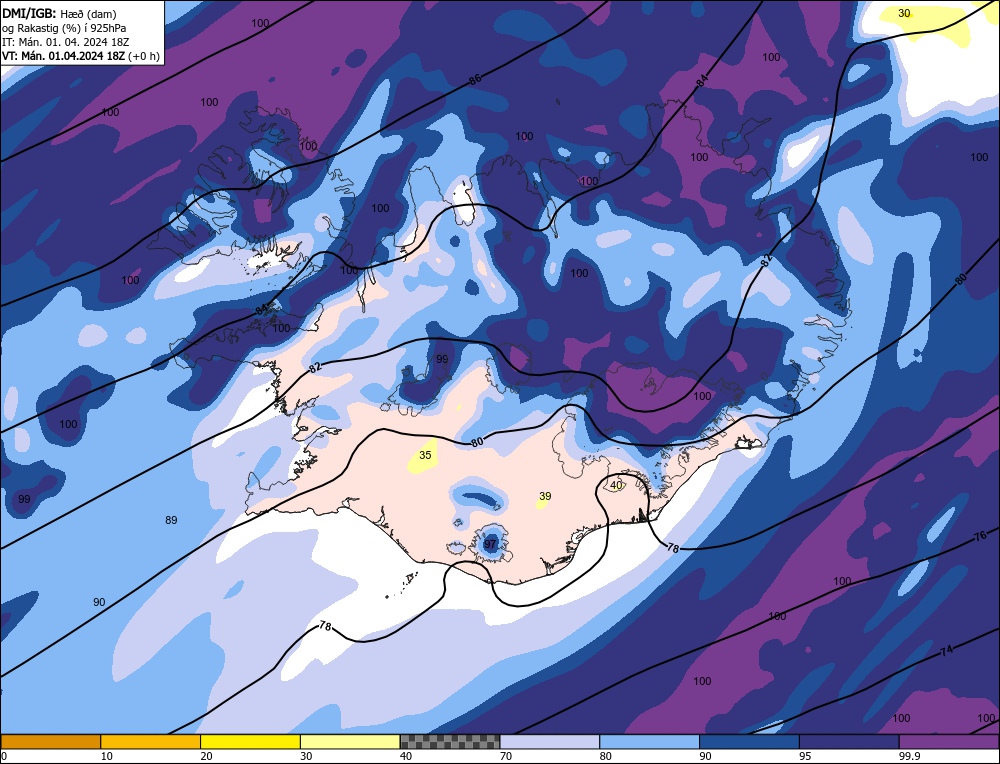Click the medium blue 90–95 legend swatch

pos(749,742)
